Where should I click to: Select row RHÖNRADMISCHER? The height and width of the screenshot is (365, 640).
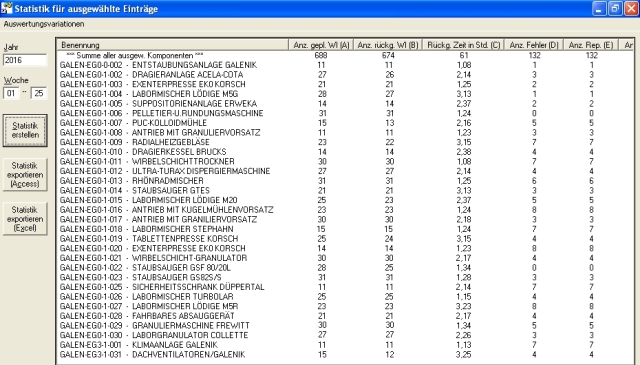click(x=344, y=181)
